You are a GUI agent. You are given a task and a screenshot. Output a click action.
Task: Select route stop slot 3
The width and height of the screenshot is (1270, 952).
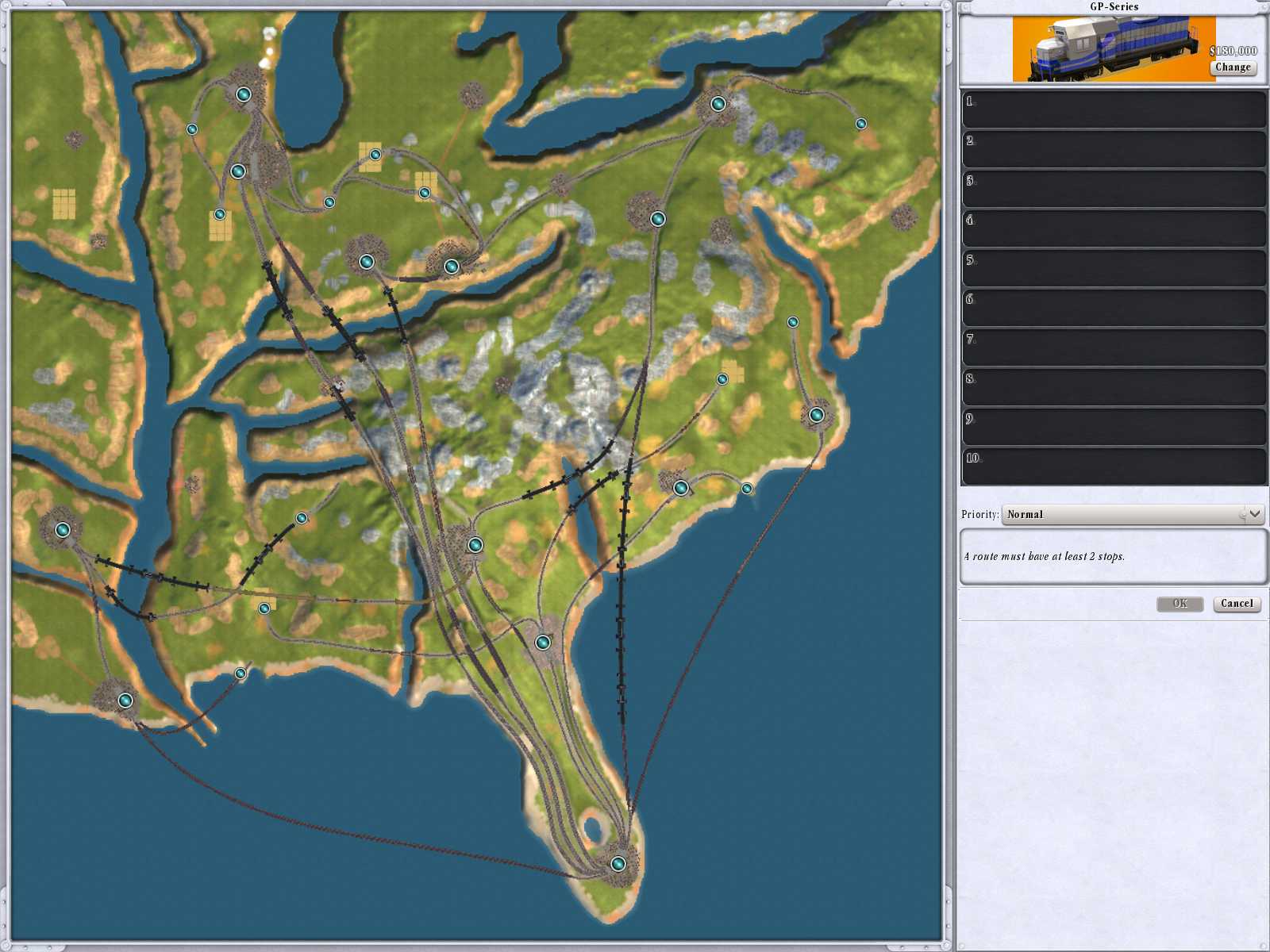click(1114, 189)
